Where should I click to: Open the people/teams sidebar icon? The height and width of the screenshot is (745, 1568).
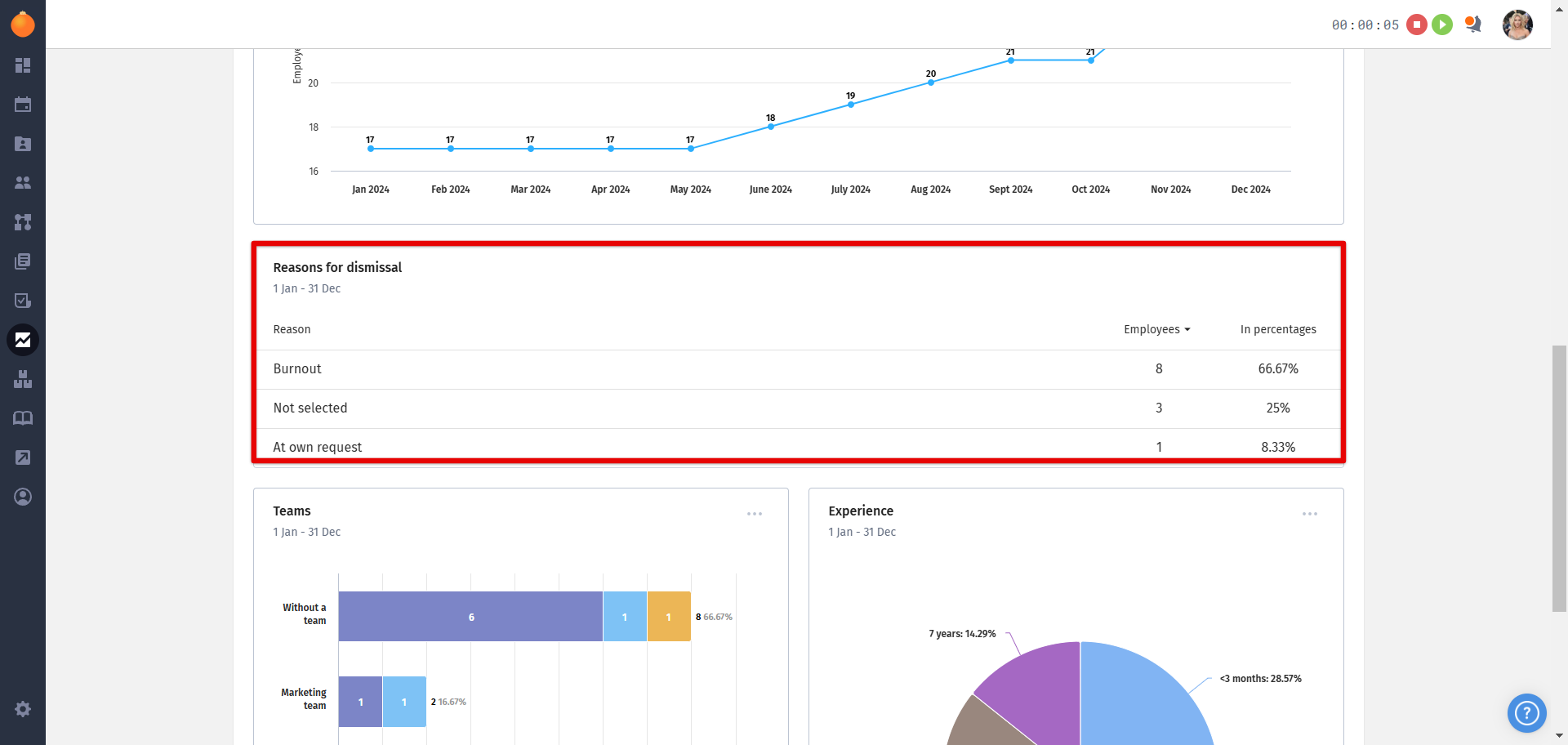tap(23, 183)
